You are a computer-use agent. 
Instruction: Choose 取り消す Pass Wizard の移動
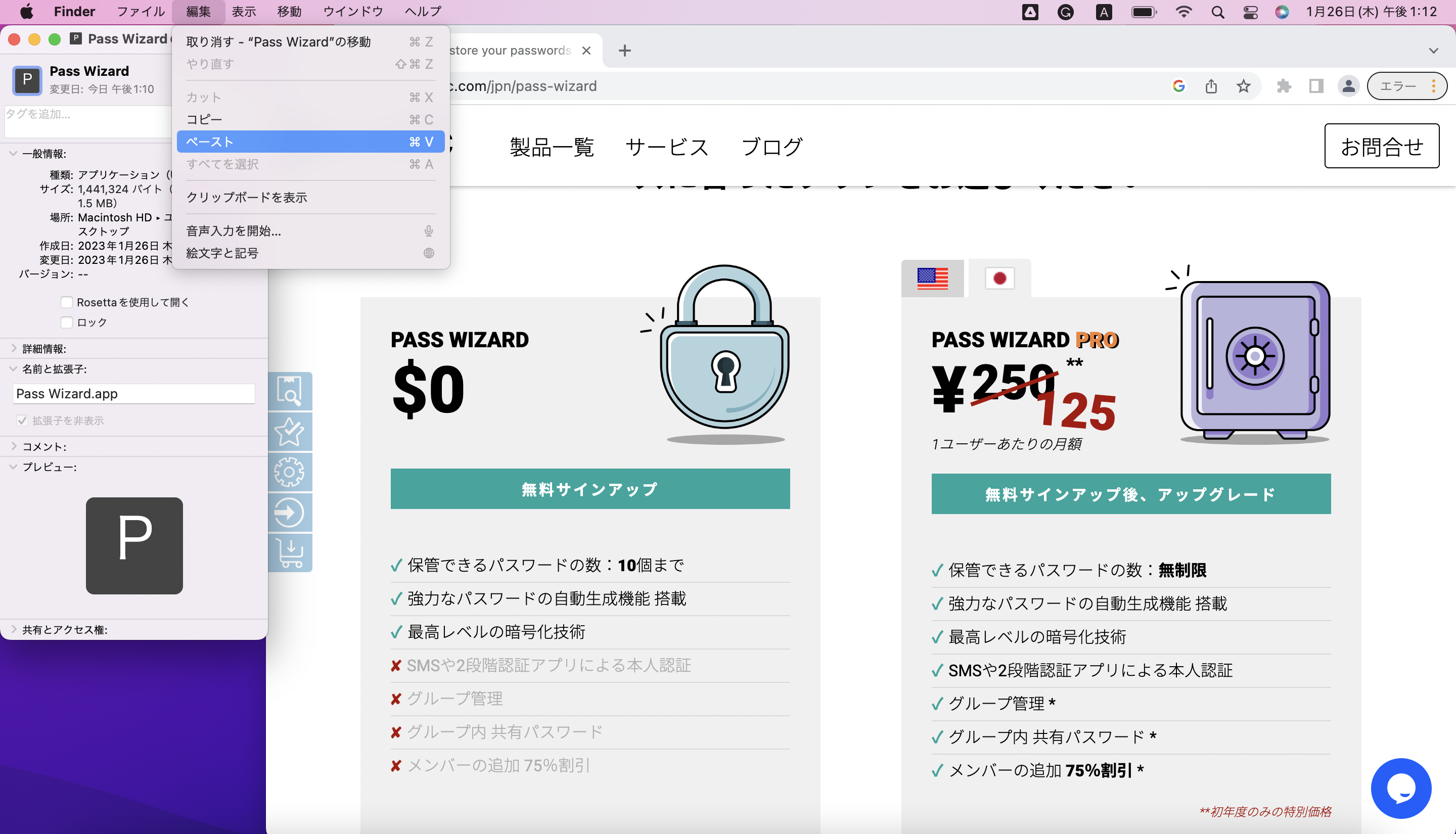pyautogui.click(x=310, y=42)
